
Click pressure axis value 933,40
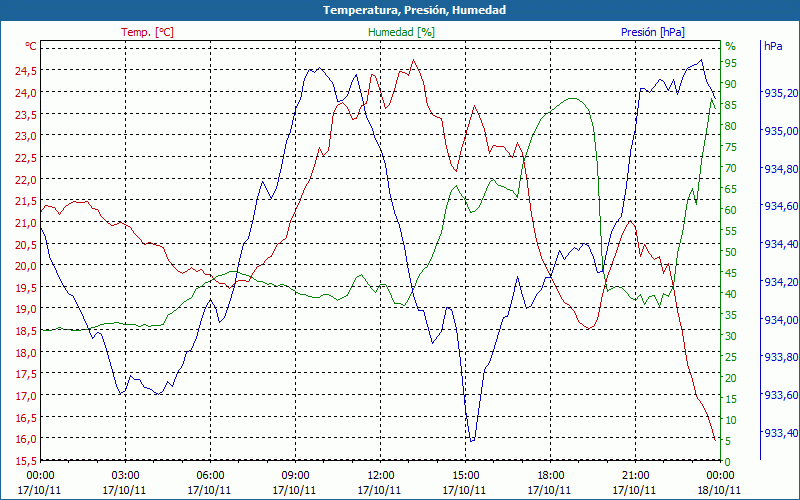[781, 433]
